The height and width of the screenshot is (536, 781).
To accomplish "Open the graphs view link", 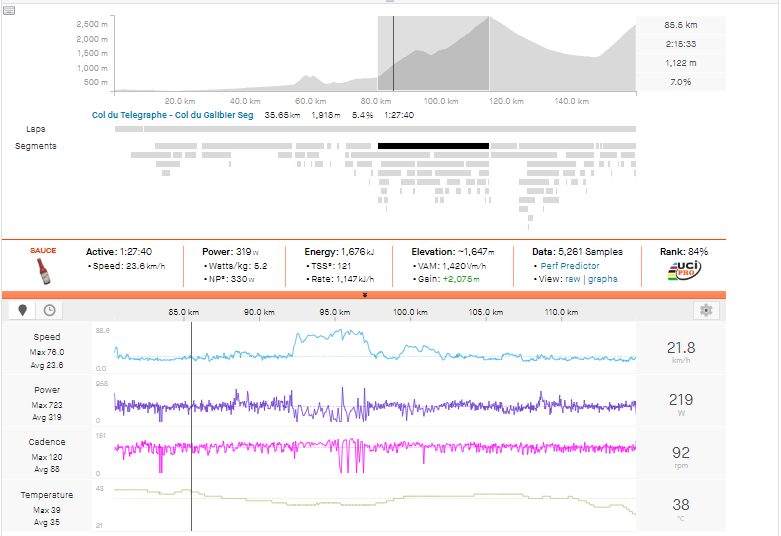I will 602,279.
